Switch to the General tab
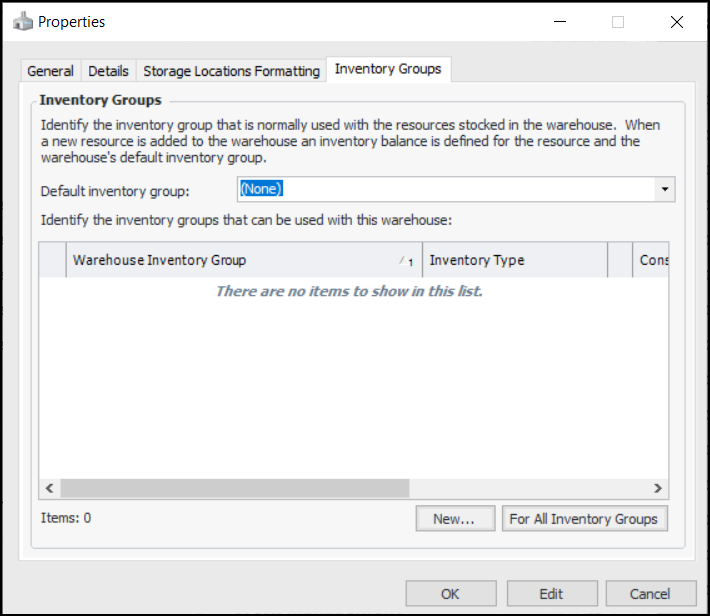 pyautogui.click(x=50, y=71)
